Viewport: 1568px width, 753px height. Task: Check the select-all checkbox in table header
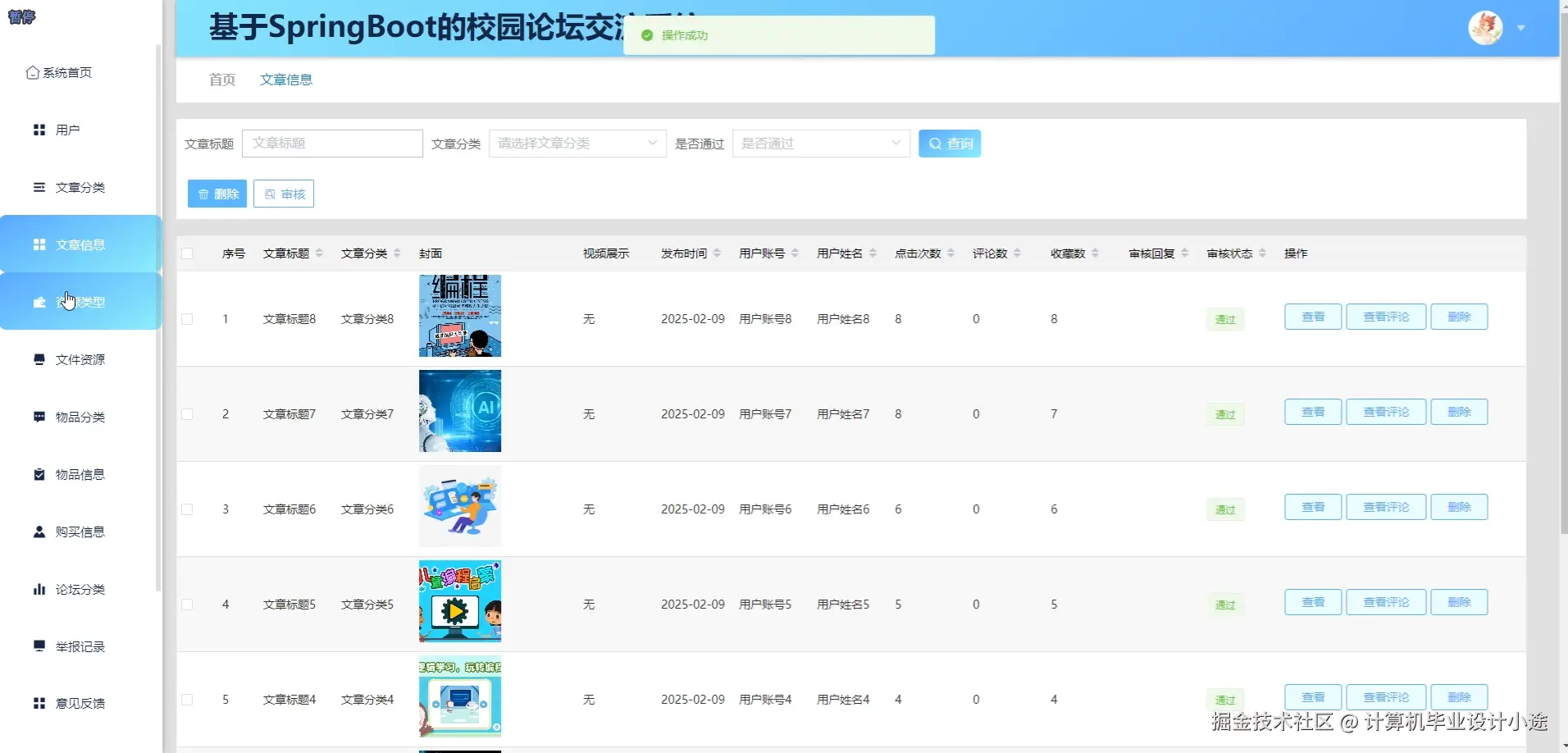187,253
